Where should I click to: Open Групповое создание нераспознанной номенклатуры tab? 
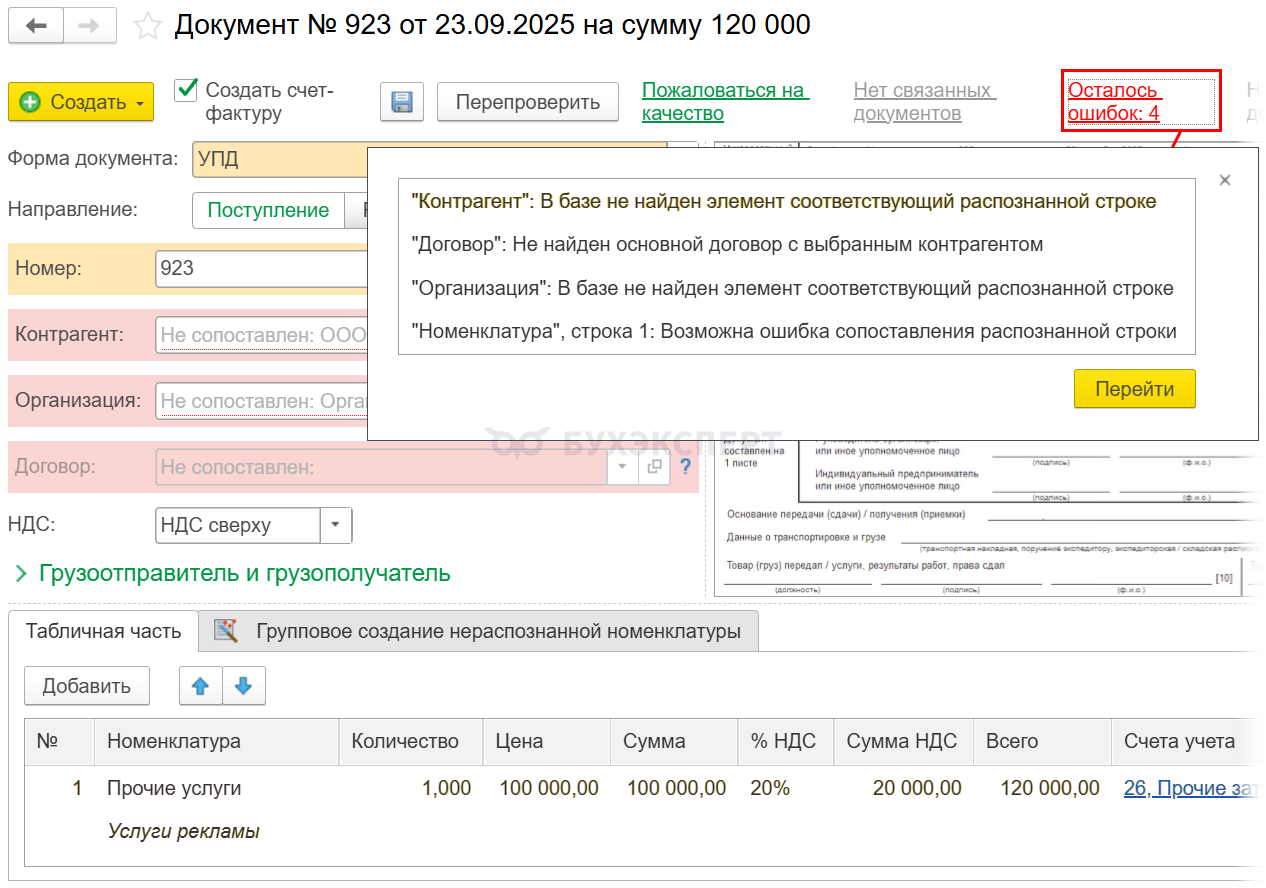478,631
